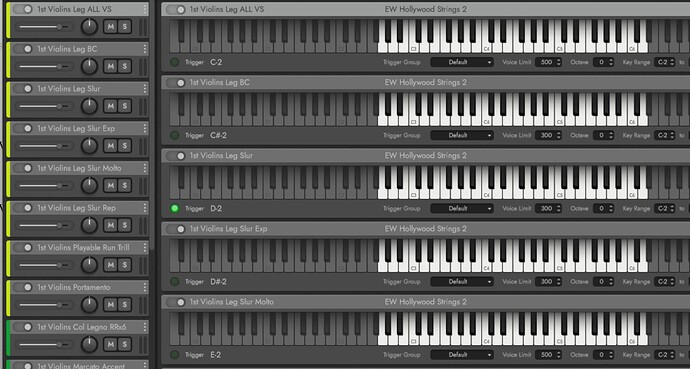This screenshot has width=690, height=369.
Task: Click trigger indicator light for D#-2 keyswitch
Action: click(175, 281)
